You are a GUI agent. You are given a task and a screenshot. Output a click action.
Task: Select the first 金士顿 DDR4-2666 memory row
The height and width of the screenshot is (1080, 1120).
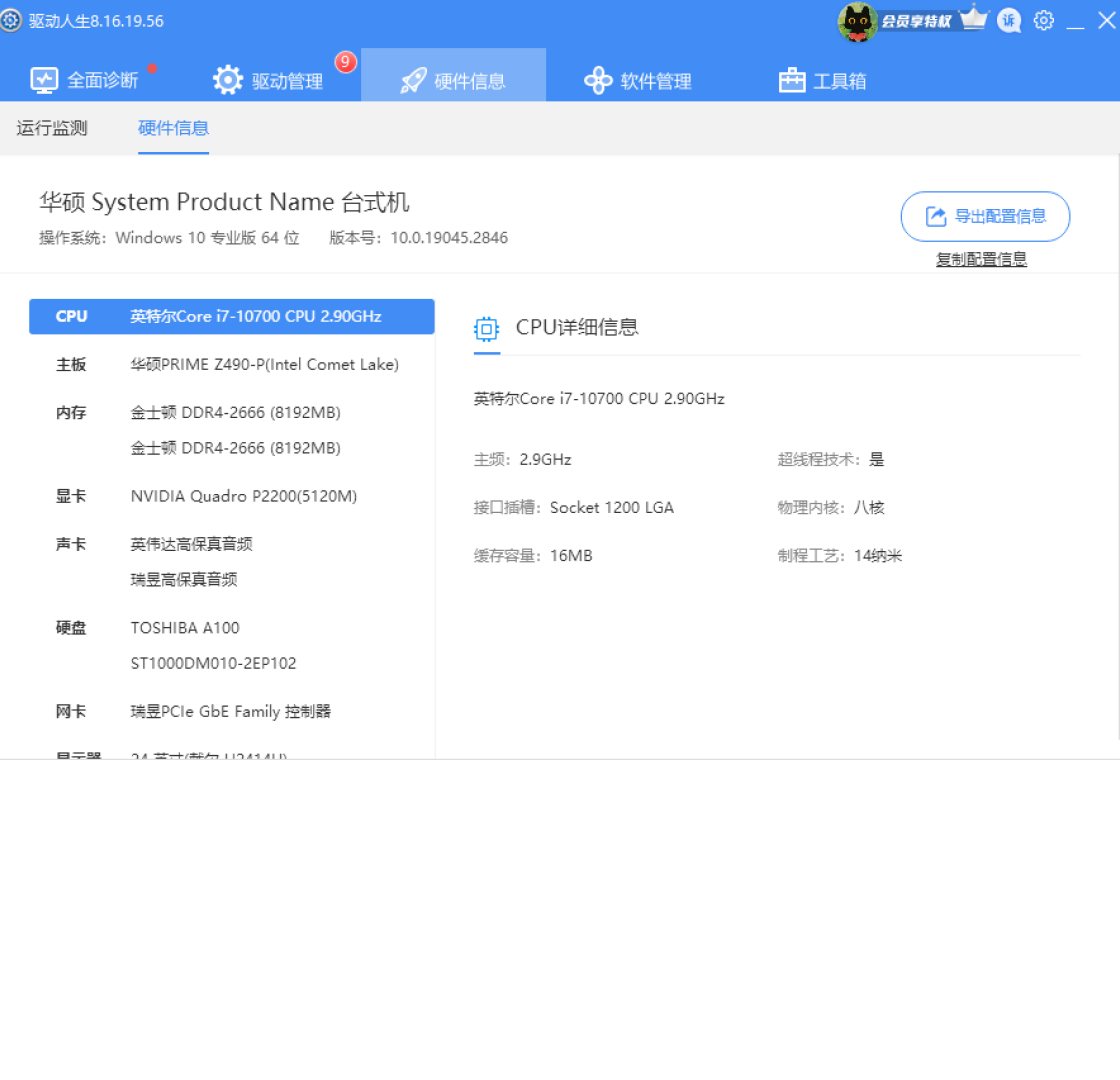(235, 412)
